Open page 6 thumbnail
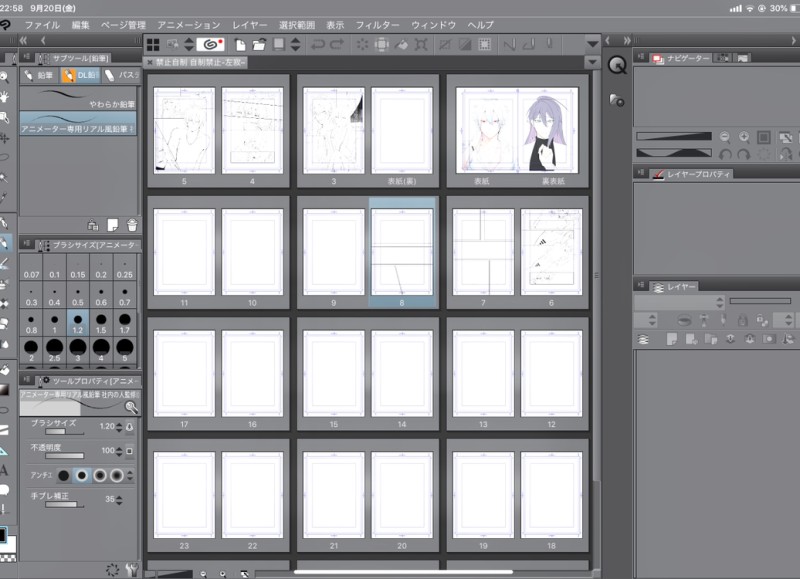Screen dimensions: 800x579 [551, 252]
